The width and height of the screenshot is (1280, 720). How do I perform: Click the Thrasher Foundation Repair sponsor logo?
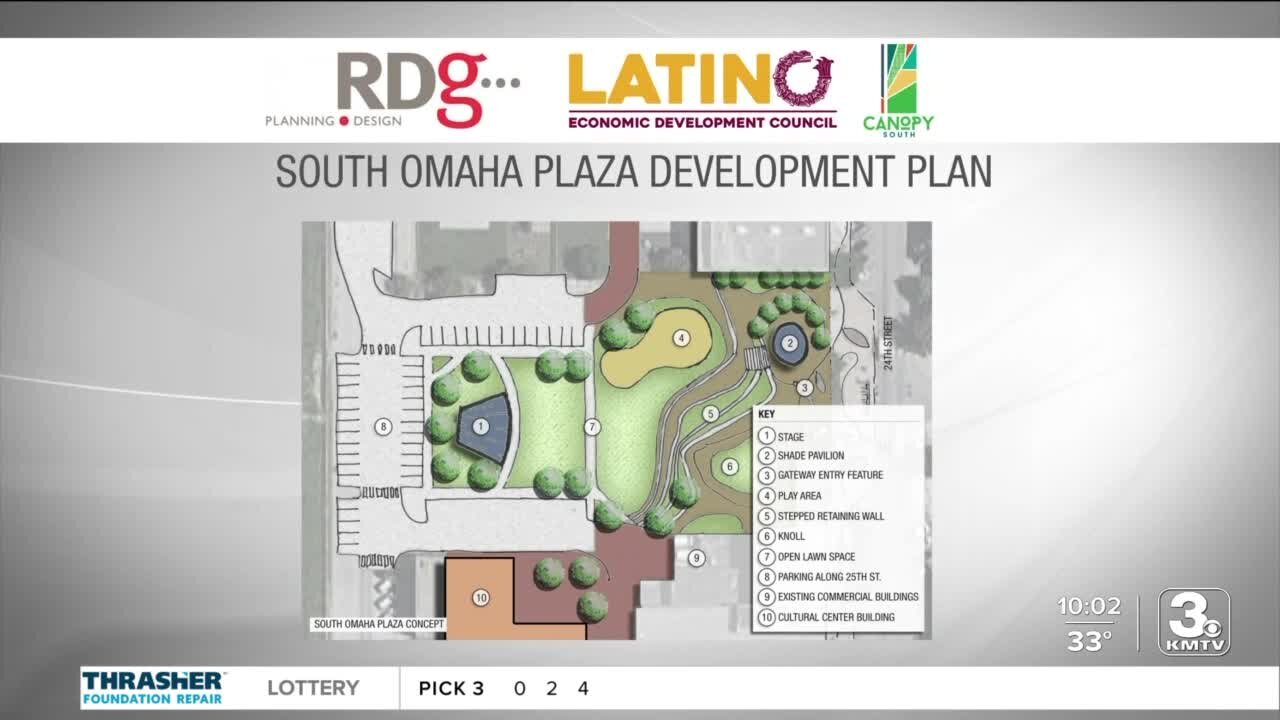coord(153,688)
